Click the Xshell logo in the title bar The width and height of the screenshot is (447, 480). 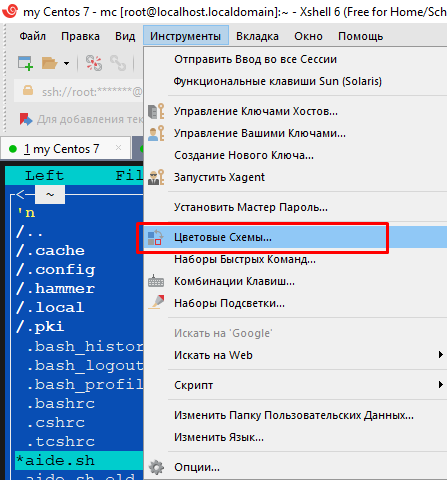[x=10, y=11]
